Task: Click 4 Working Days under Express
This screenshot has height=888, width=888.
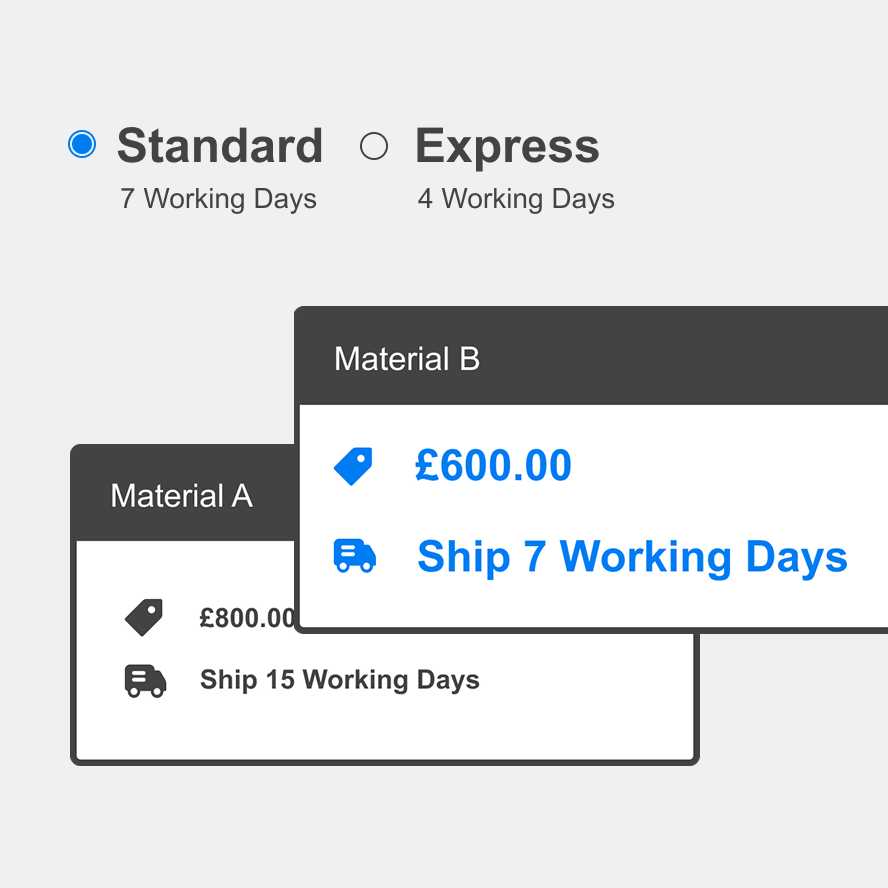Action: pyautogui.click(x=516, y=199)
